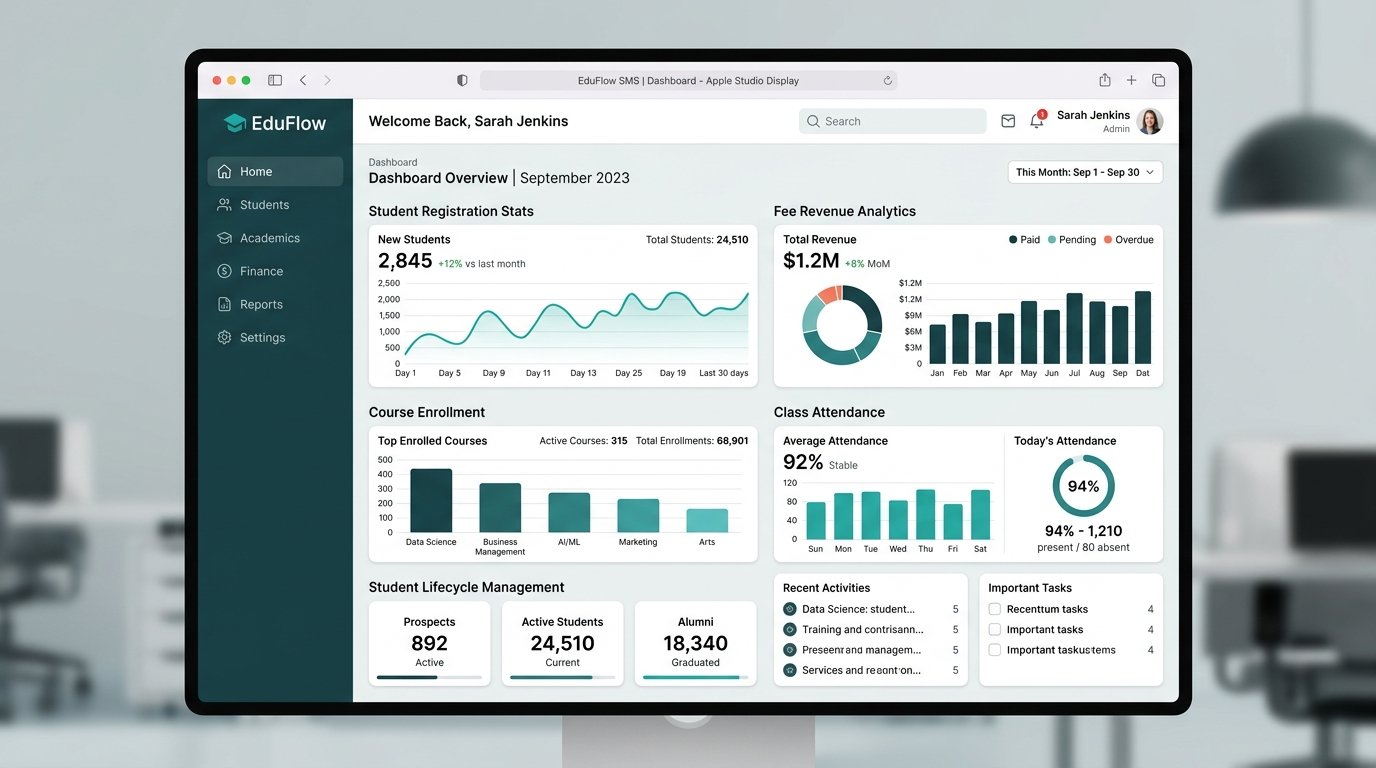Select 'Preseenrand managem...' activity text

point(862,650)
